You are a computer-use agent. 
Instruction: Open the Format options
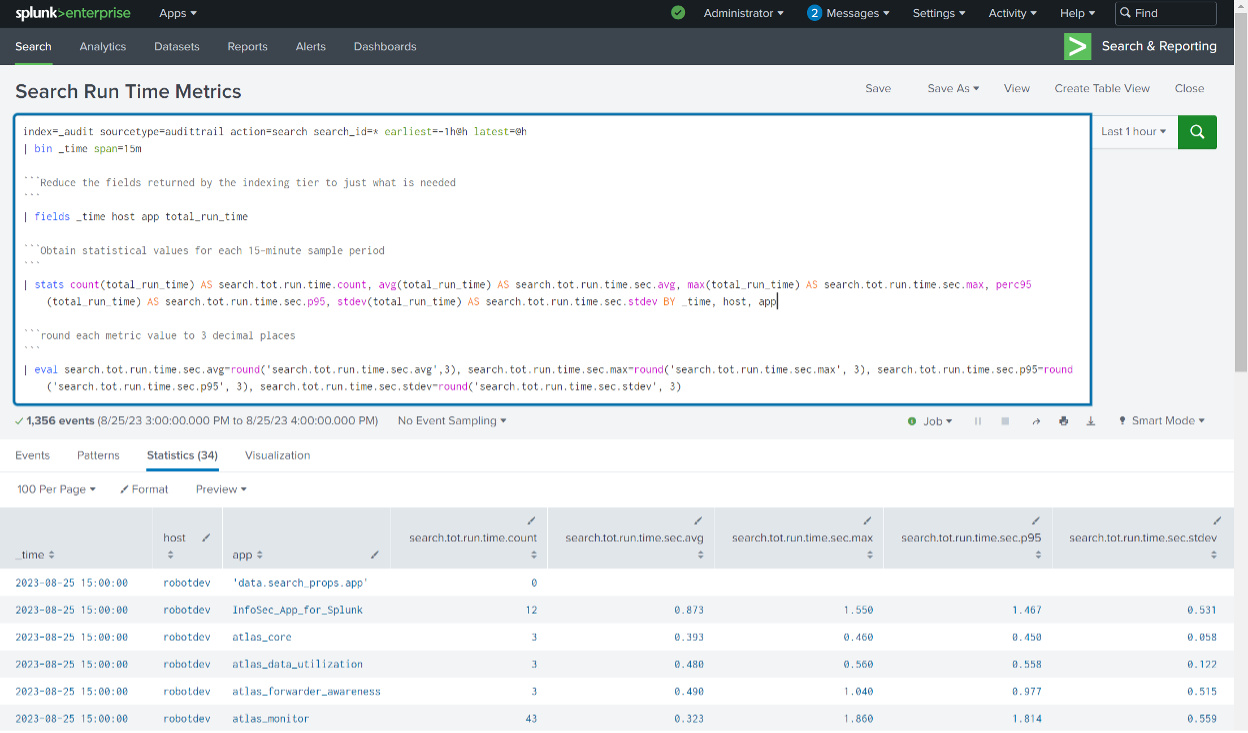(144, 489)
